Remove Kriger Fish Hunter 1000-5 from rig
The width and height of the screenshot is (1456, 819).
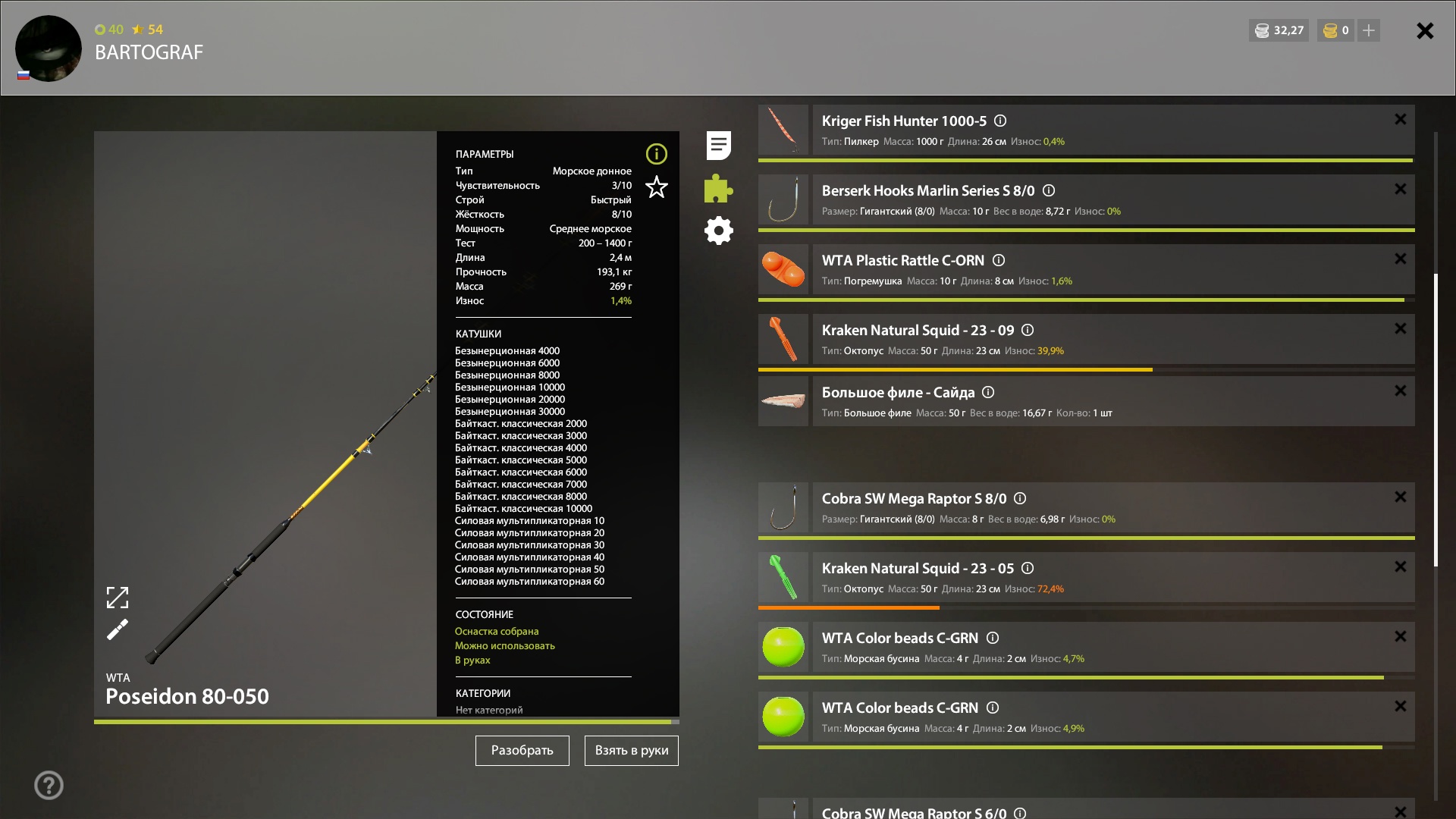pos(1401,119)
